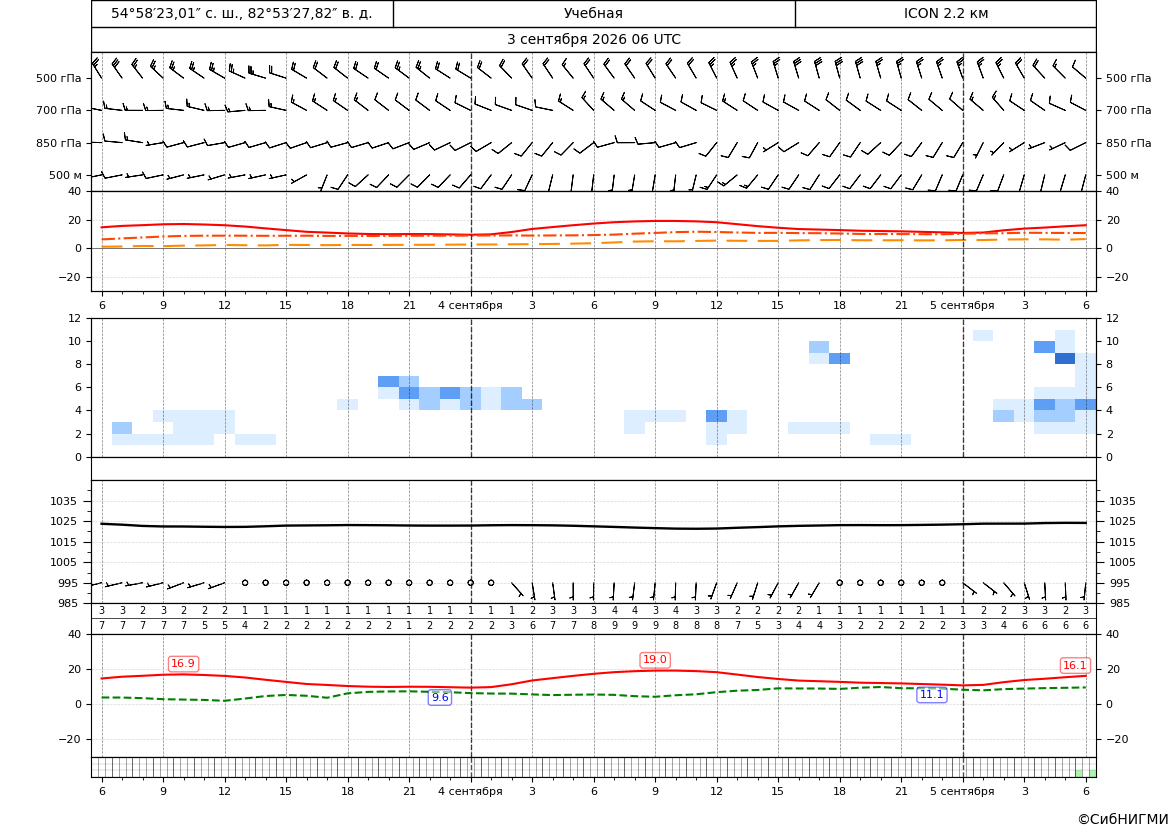
Task: Click the blue 11.1 minimum temperature label
Action: (931, 695)
